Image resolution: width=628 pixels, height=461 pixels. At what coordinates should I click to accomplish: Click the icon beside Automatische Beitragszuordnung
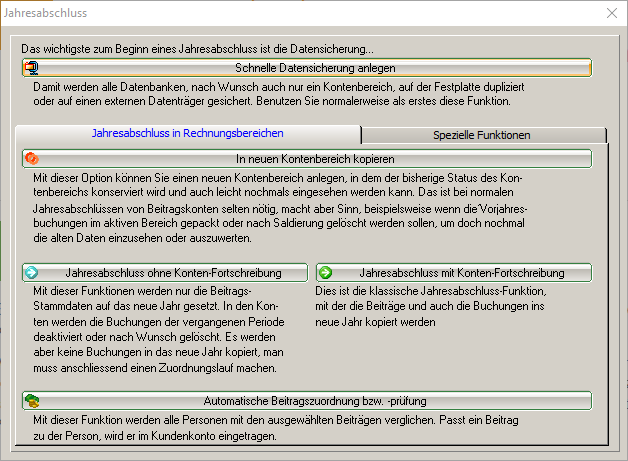(31, 401)
